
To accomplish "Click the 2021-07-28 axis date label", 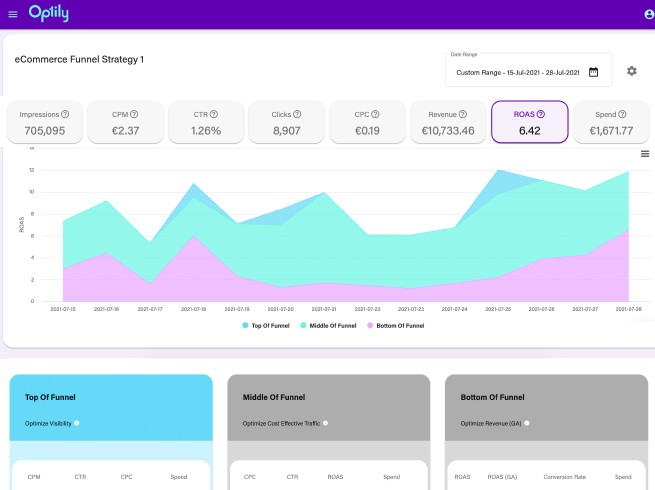I will [x=628, y=309].
